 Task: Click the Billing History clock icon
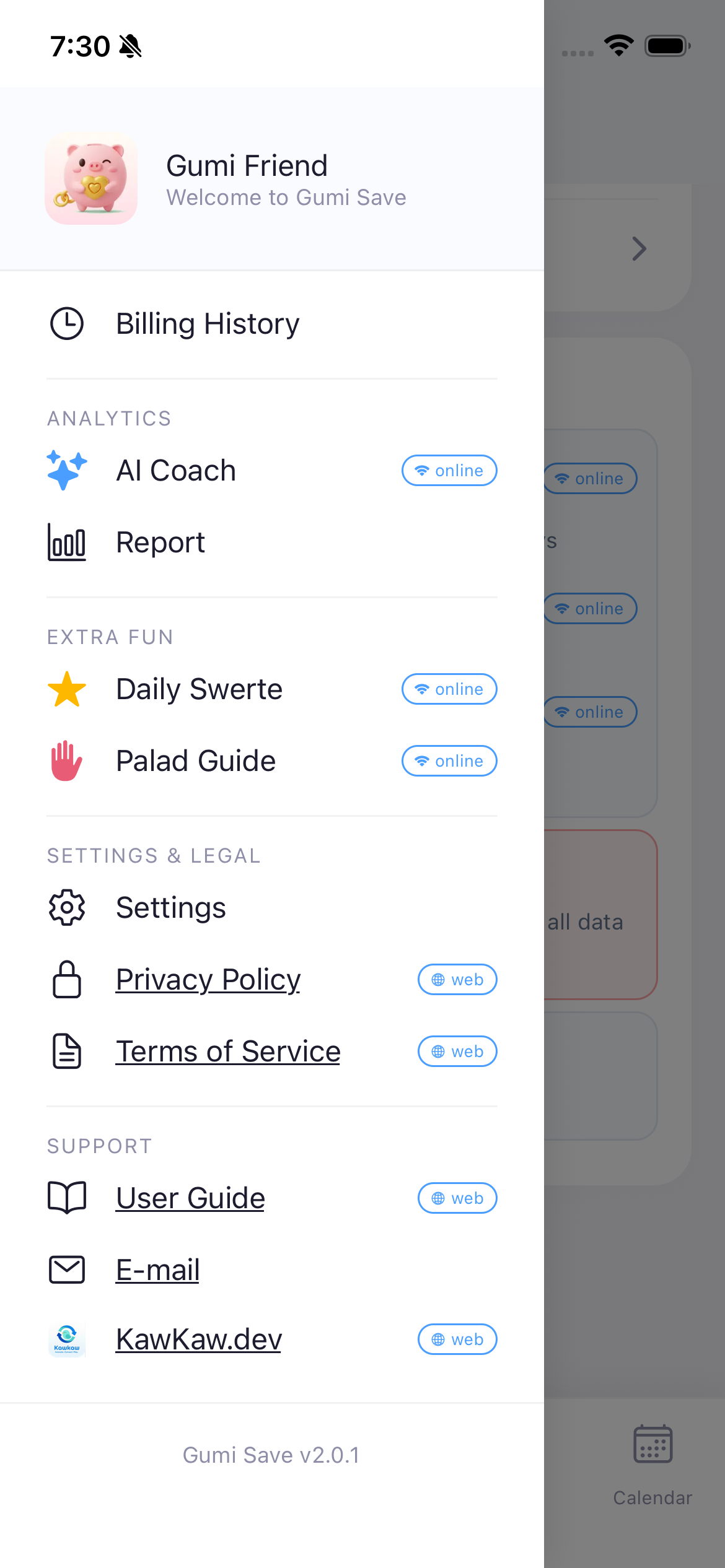(67, 323)
